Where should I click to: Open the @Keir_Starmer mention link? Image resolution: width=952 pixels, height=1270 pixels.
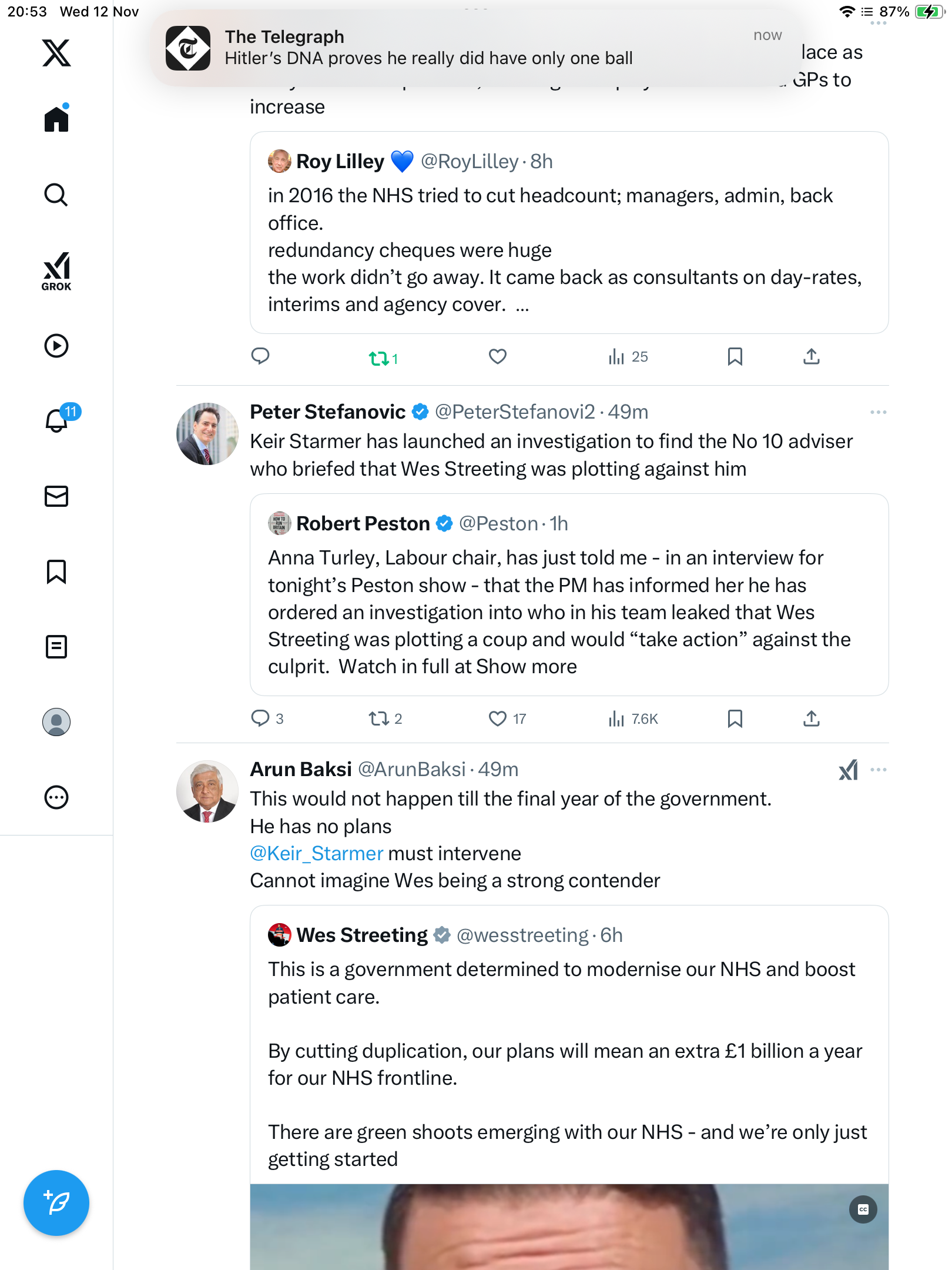click(x=316, y=853)
